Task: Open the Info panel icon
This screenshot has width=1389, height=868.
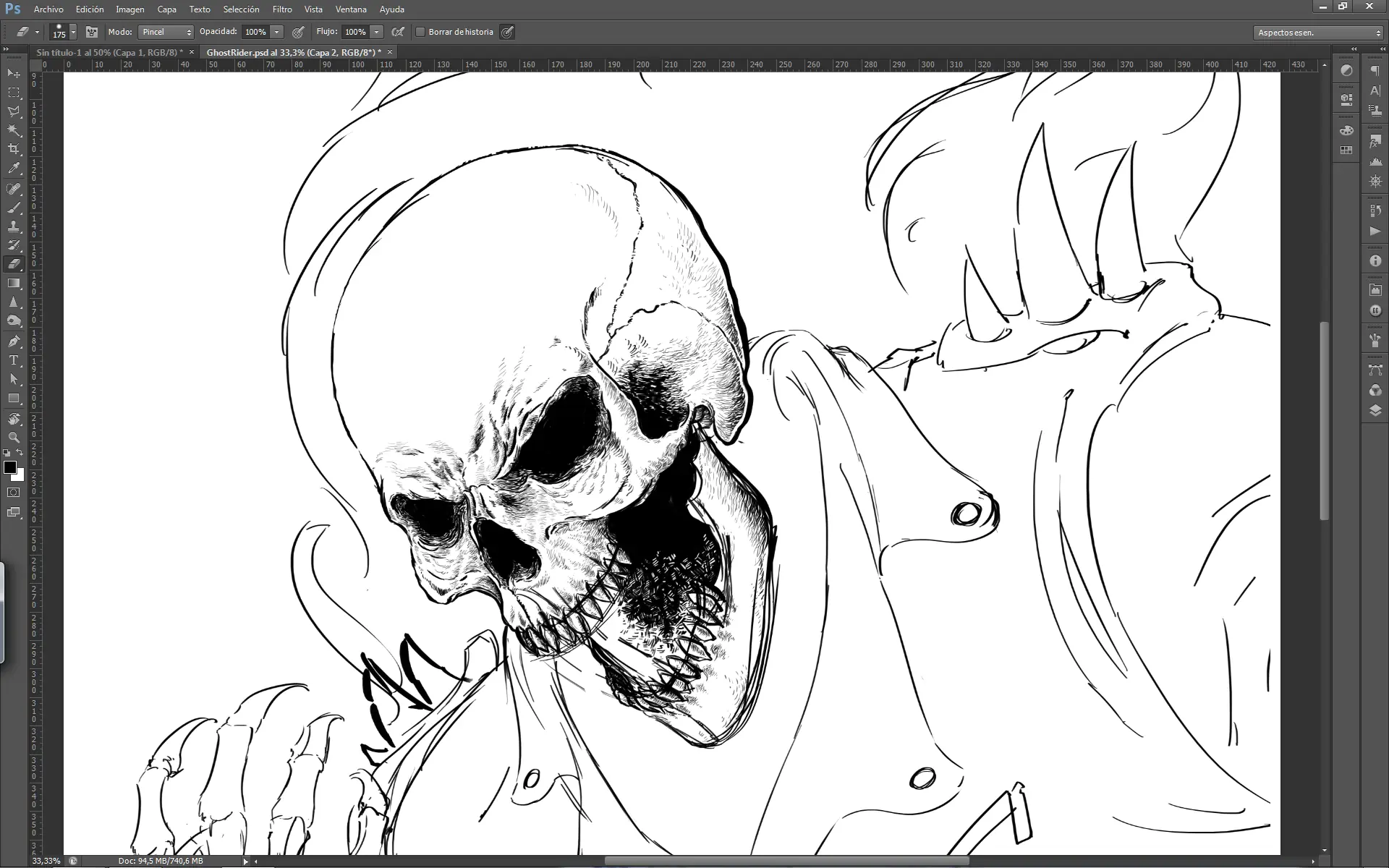Action: click(x=1375, y=260)
